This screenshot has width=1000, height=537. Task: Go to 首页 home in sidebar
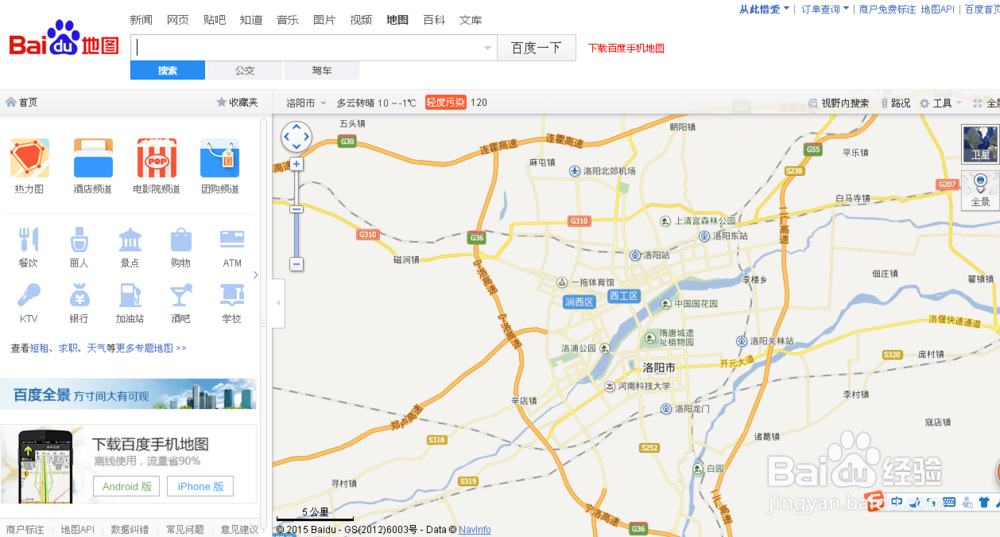[x=21, y=103]
